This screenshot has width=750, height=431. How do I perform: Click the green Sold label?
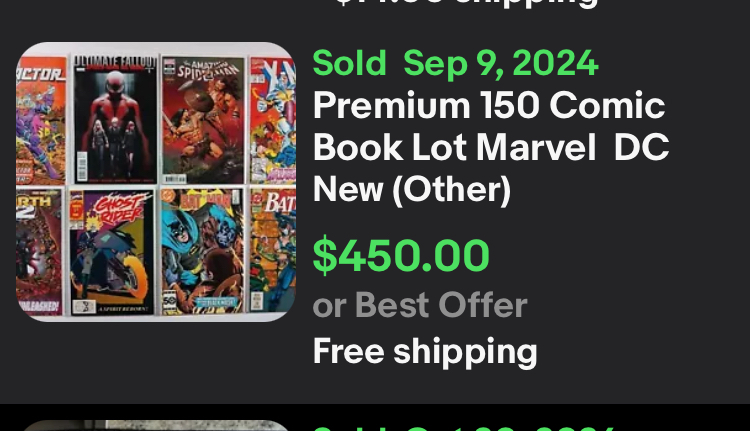(350, 63)
